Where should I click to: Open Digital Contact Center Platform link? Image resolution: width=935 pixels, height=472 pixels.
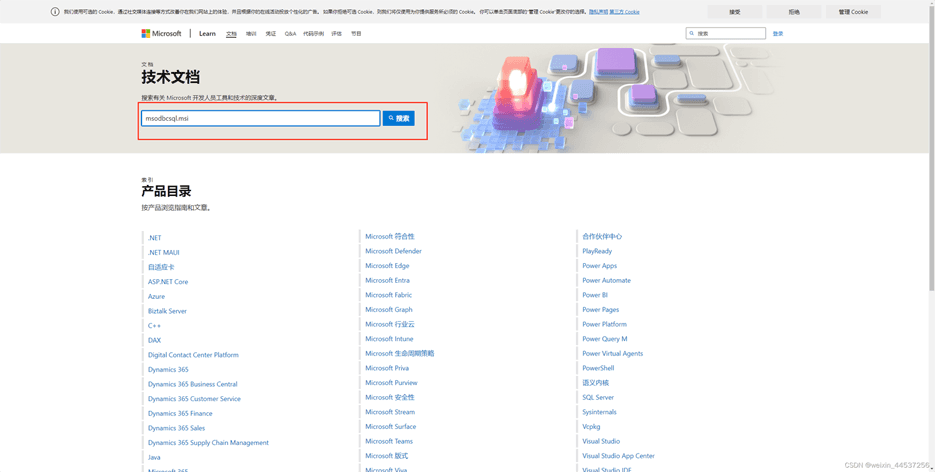point(193,355)
